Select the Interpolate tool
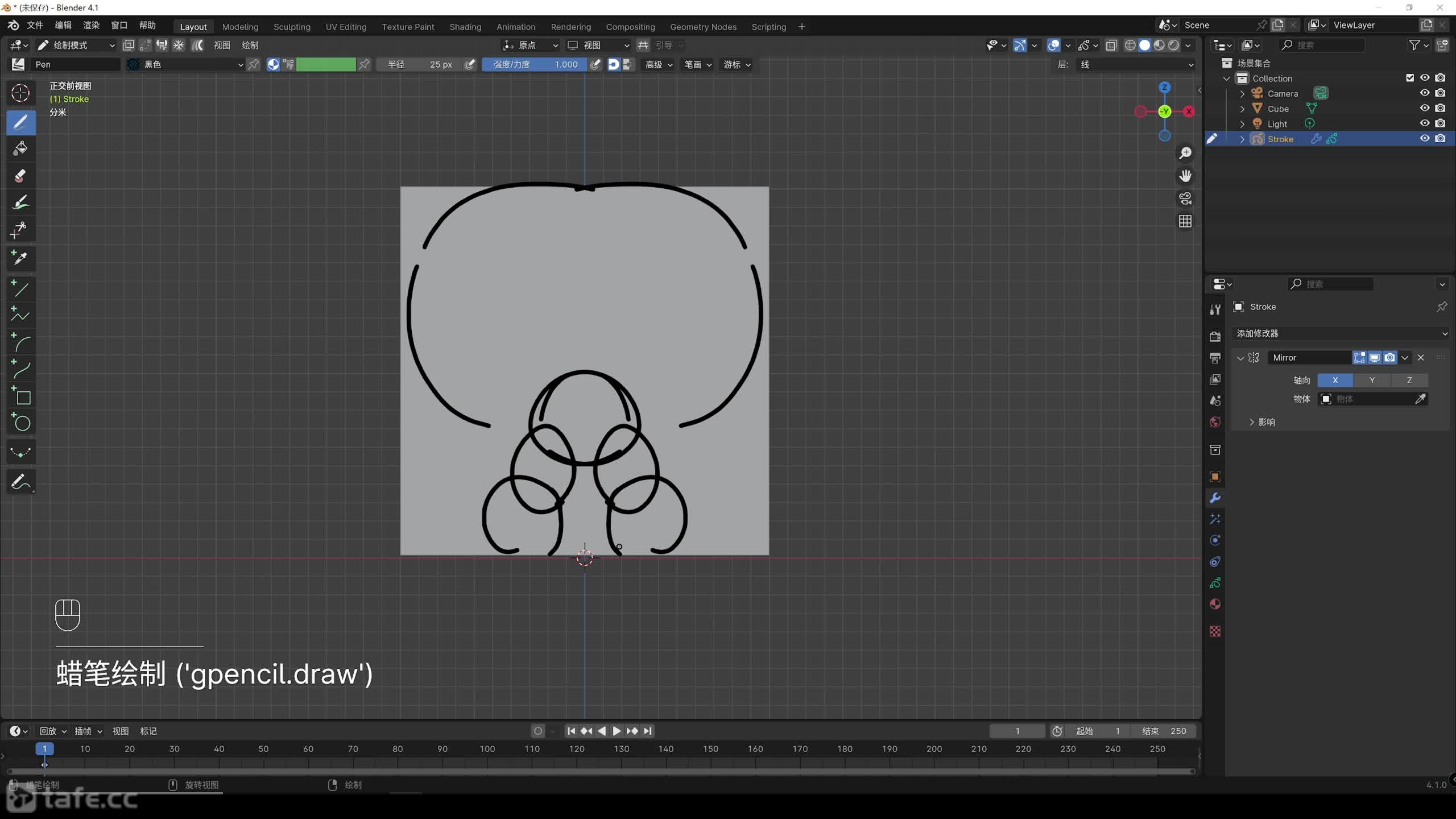 (x=21, y=453)
